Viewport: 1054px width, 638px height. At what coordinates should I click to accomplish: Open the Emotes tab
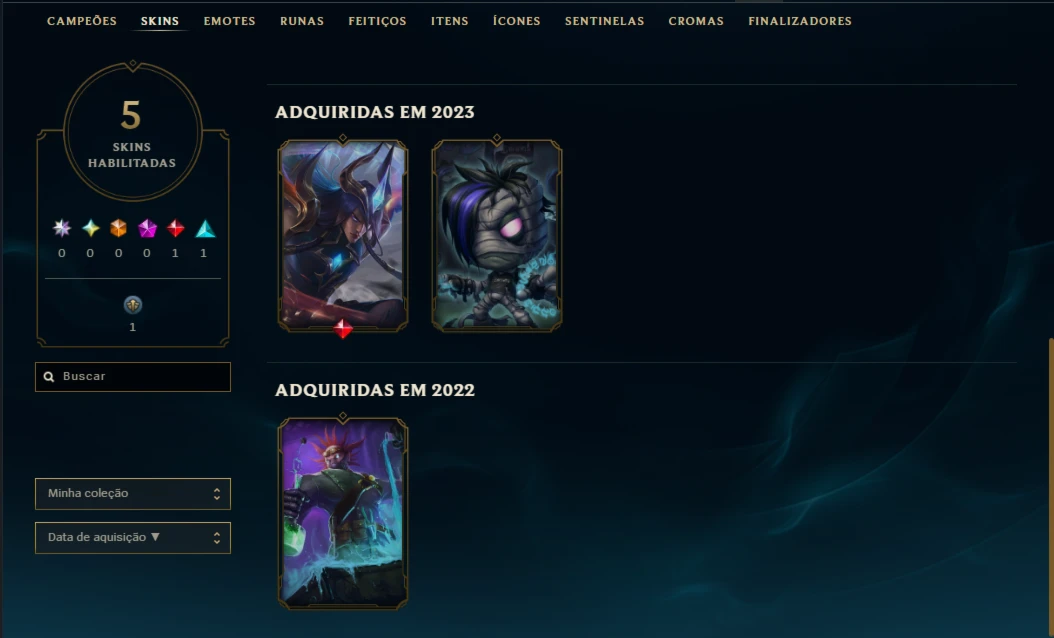(230, 21)
